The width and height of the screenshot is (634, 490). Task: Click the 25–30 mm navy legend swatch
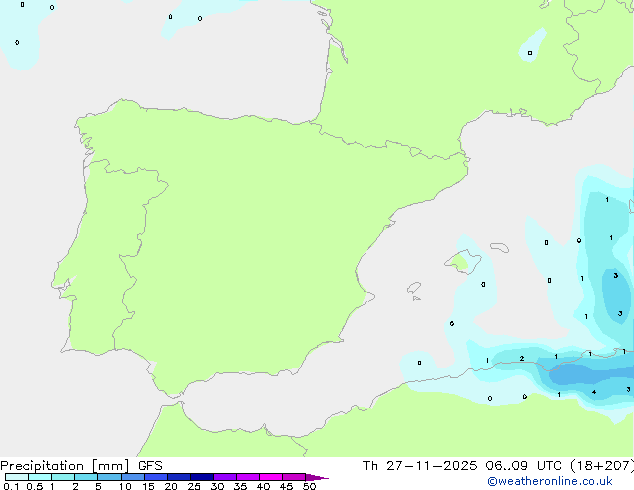[202, 477]
